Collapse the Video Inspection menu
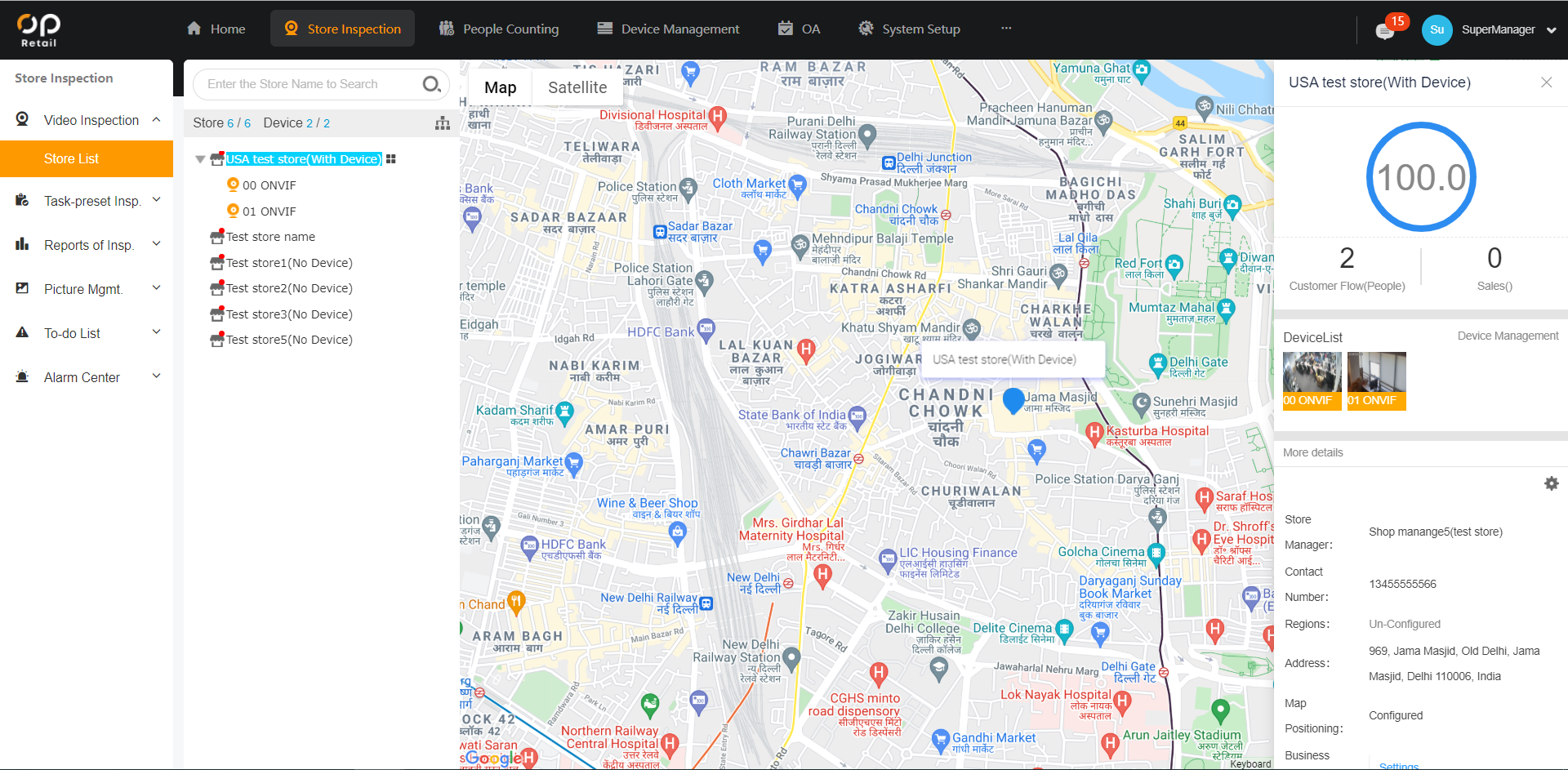 [x=156, y=119]
